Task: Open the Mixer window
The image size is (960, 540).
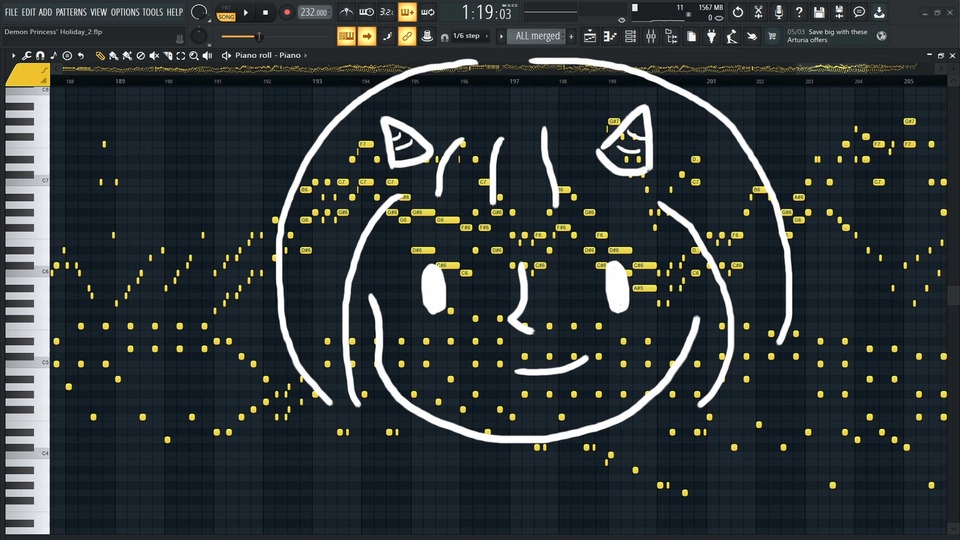Action: (650, 37)
